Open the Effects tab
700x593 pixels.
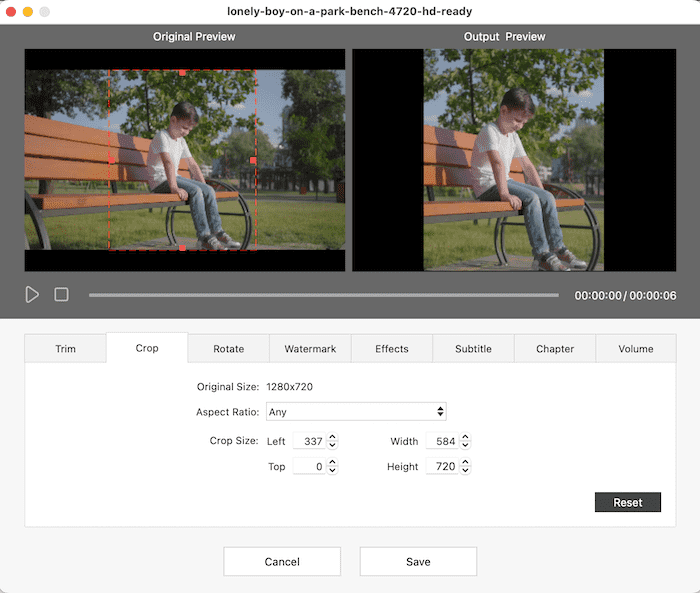[x=392, y=349]
